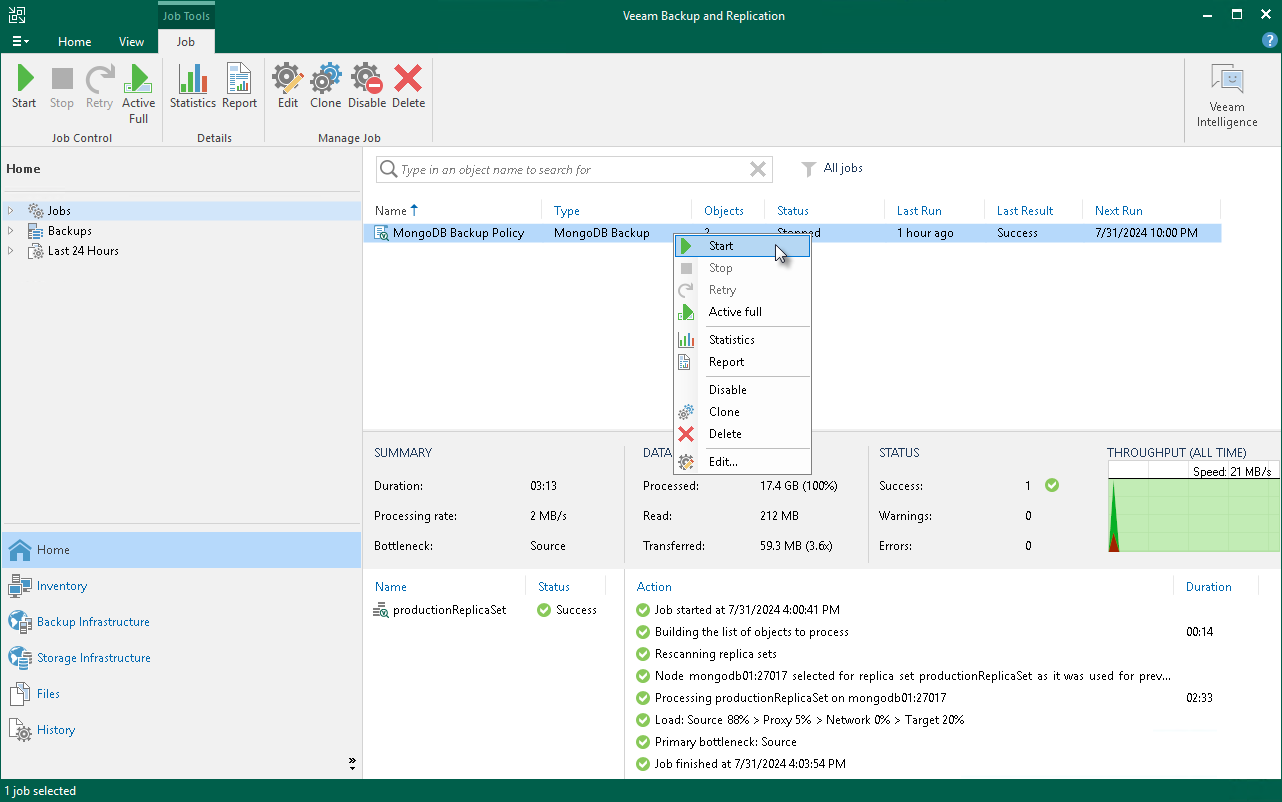This screenshot has width=1282, height=802.
Task: Click the Report ribbon icon
Action: point(239,86)
